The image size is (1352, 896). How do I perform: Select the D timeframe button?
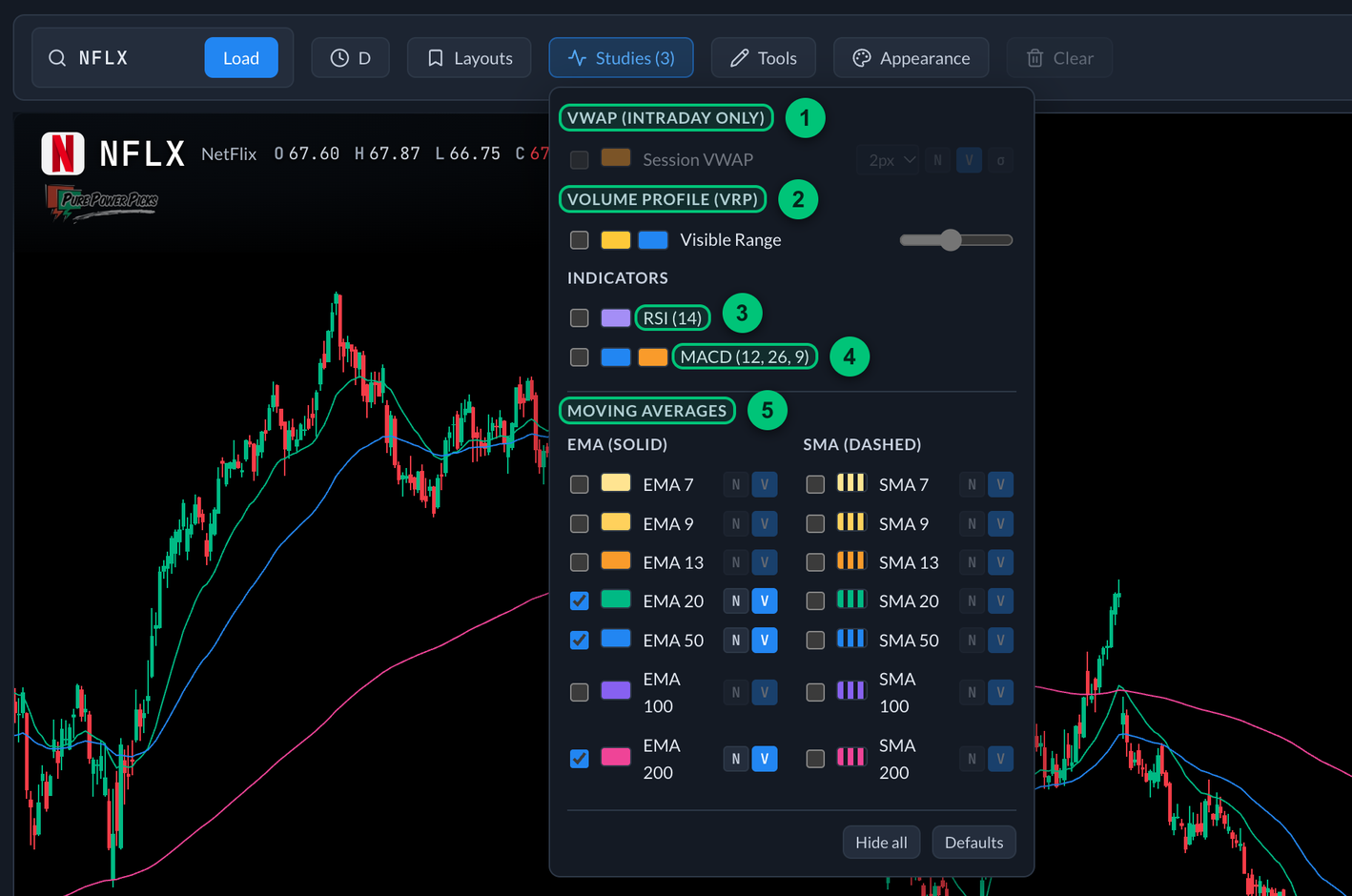coord(351,58)
